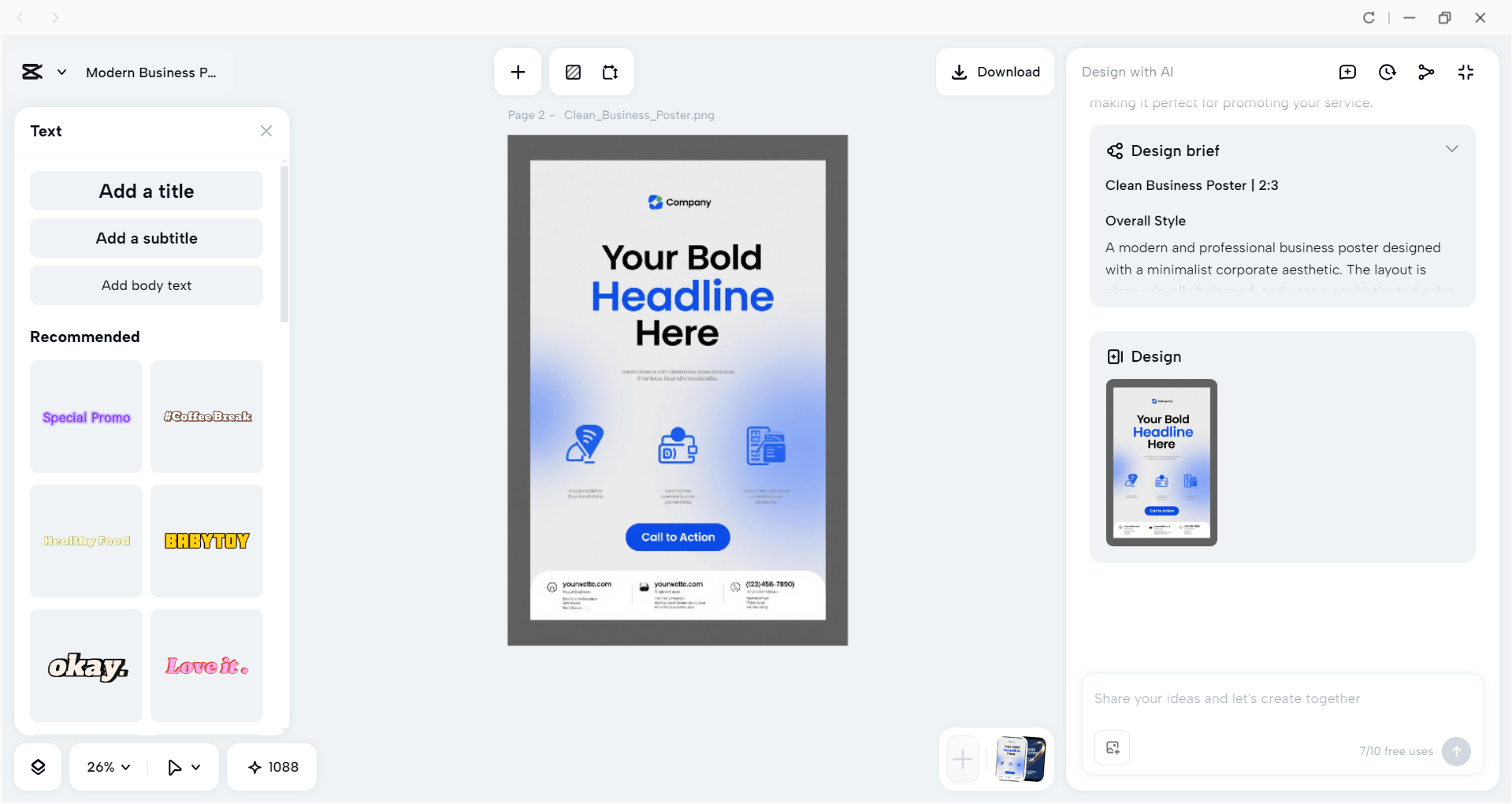Click the Design brief share-nodes icon
Screen dimensions: 1512x804
(1115, 151)
